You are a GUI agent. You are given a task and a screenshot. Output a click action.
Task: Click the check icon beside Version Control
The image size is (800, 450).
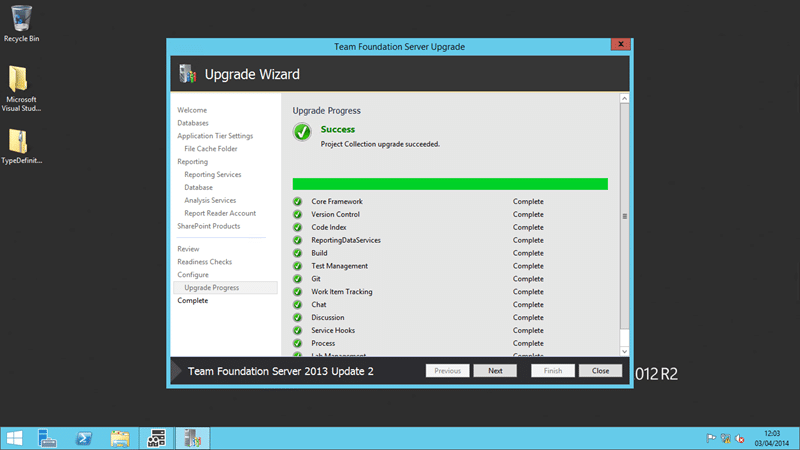click(297, 214)
